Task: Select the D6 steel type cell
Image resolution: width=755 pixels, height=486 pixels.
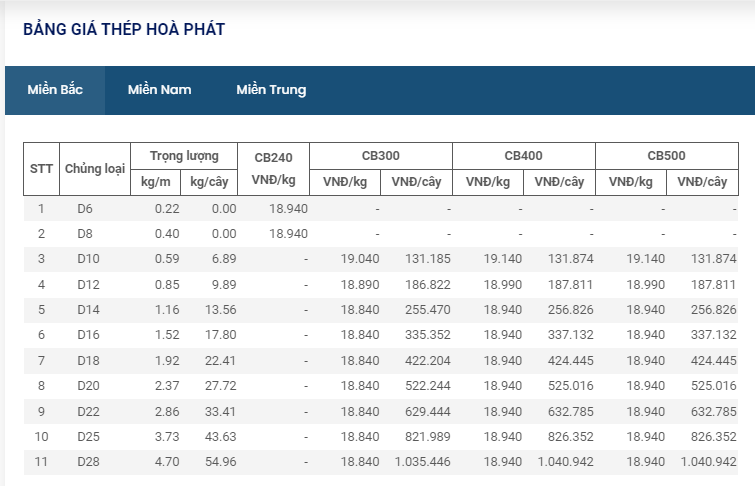Action: coord(85,209)
